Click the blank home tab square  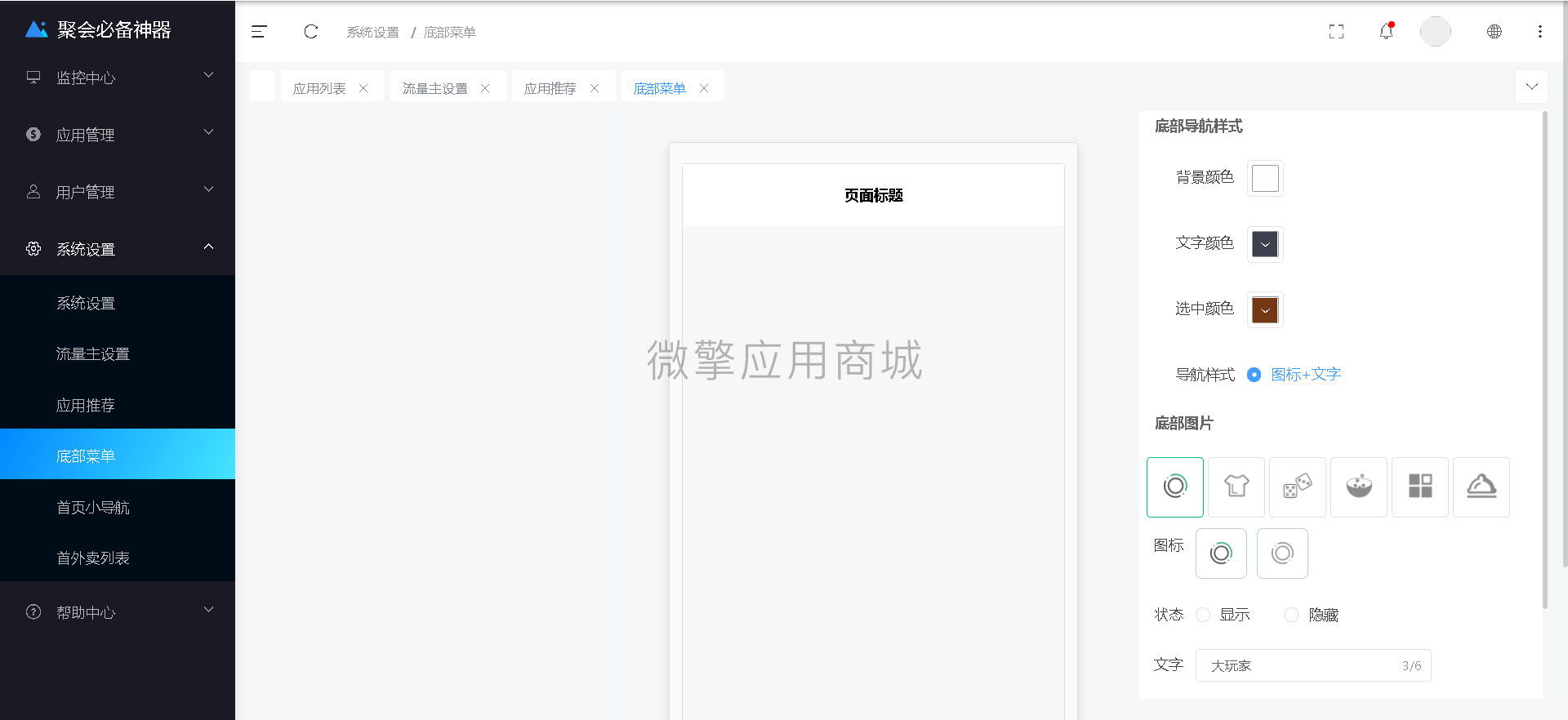point(262,86)
